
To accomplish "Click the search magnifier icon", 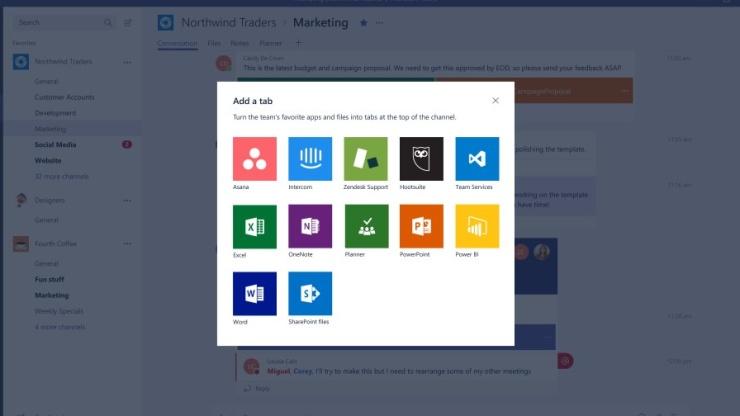I will tap(108, 23).
